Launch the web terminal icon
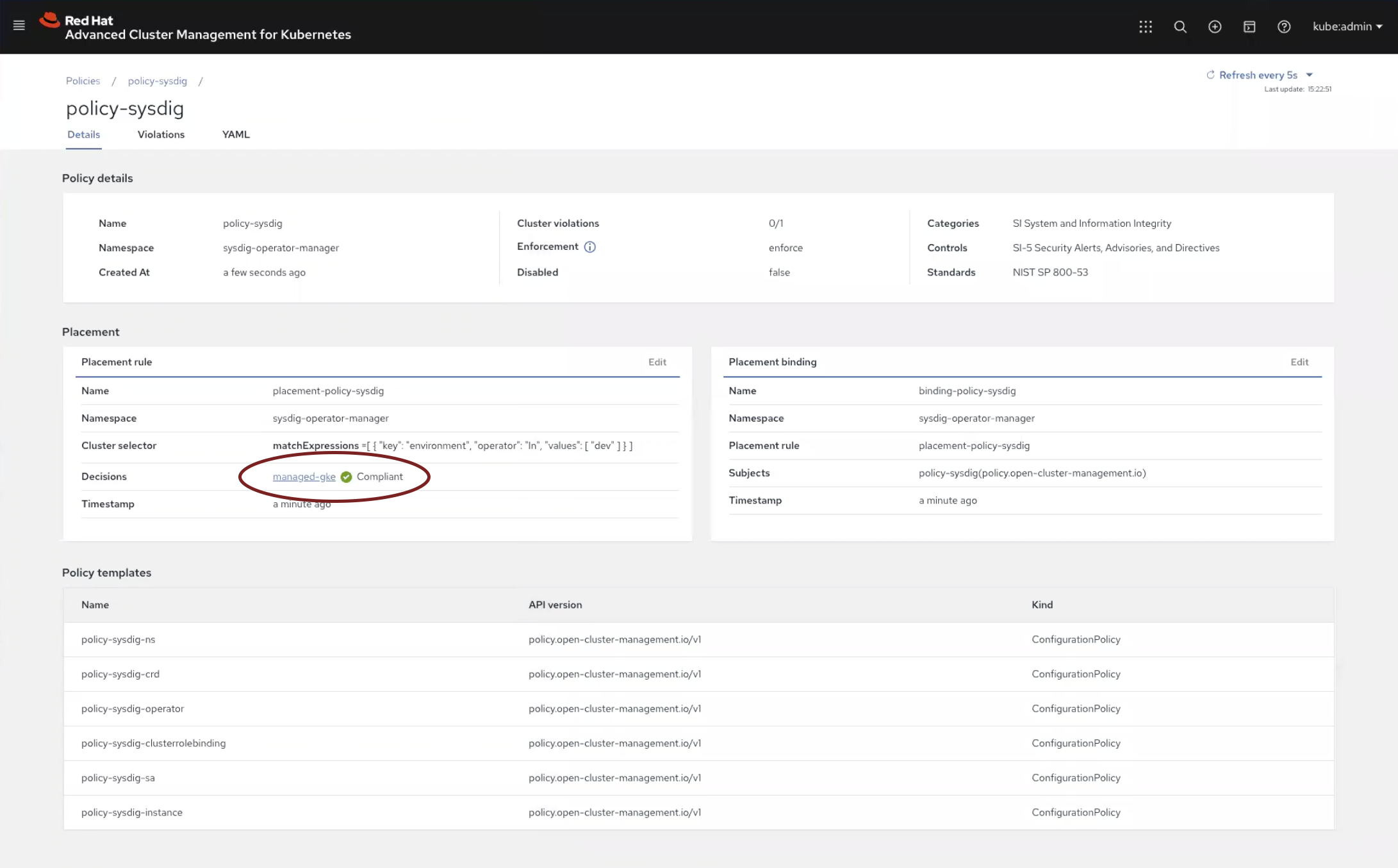Screen dimensions: 1398x868 click(1249, 27)
